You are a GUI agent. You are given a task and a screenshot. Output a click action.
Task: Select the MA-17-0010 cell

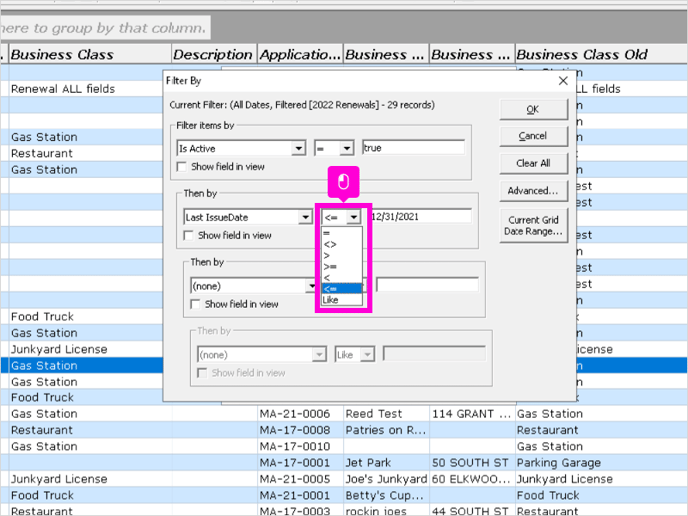(300, 446)
